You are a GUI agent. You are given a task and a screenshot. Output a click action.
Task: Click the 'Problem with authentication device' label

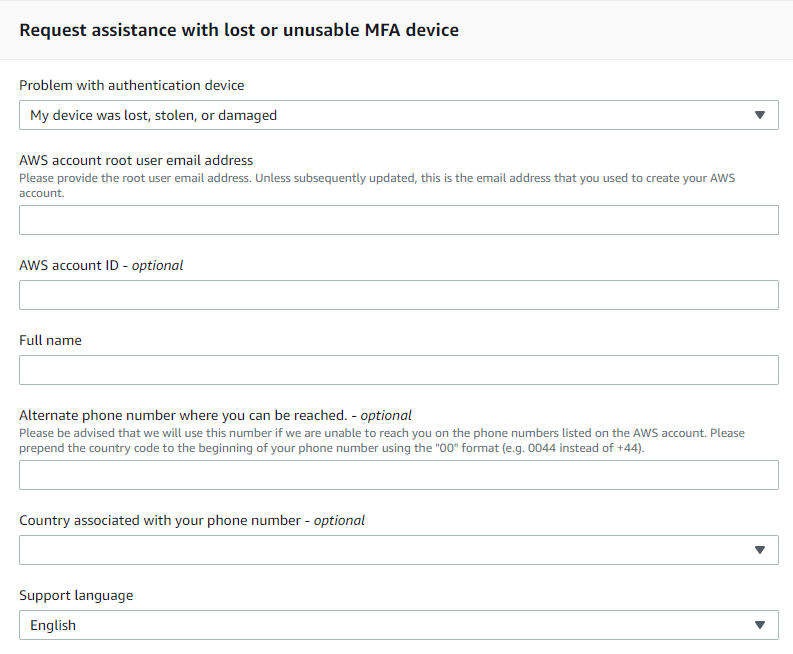132,85
